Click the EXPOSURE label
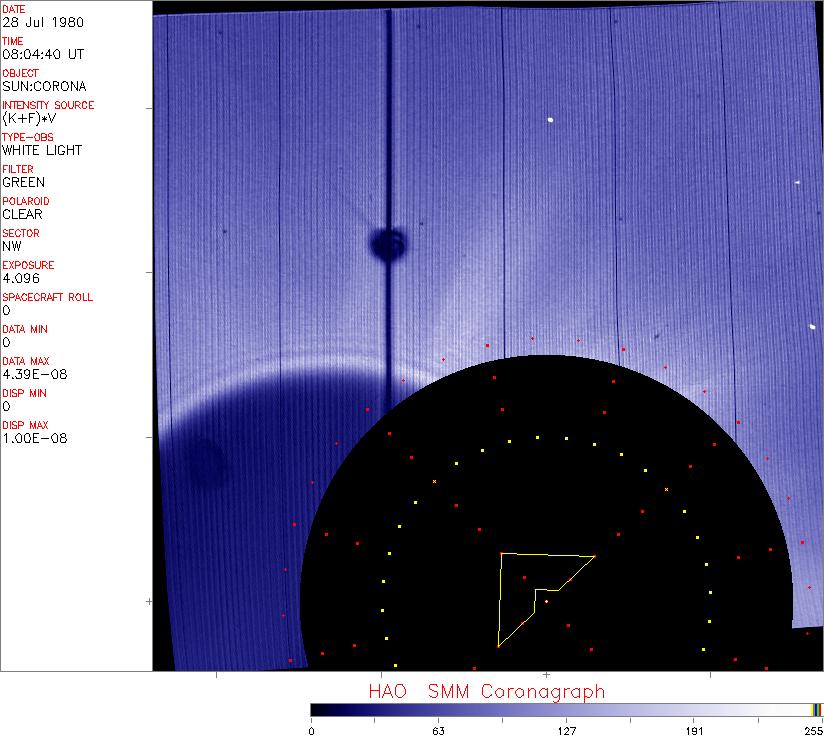This screenshot has height=736, width=824. click(x=28, y=265)
